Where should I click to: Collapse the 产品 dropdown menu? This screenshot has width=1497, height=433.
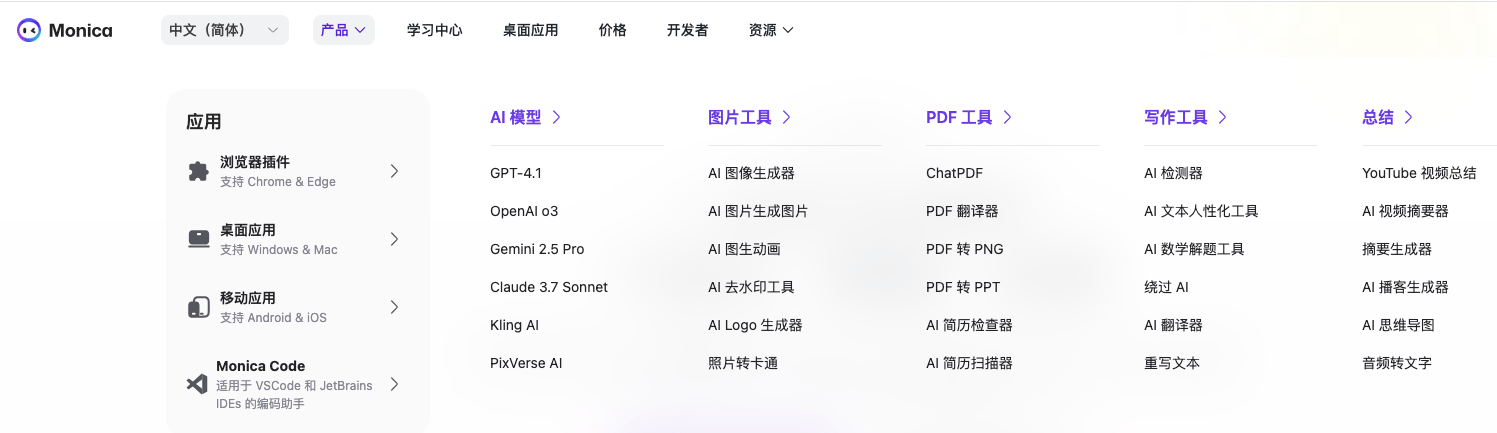[344, 30]
